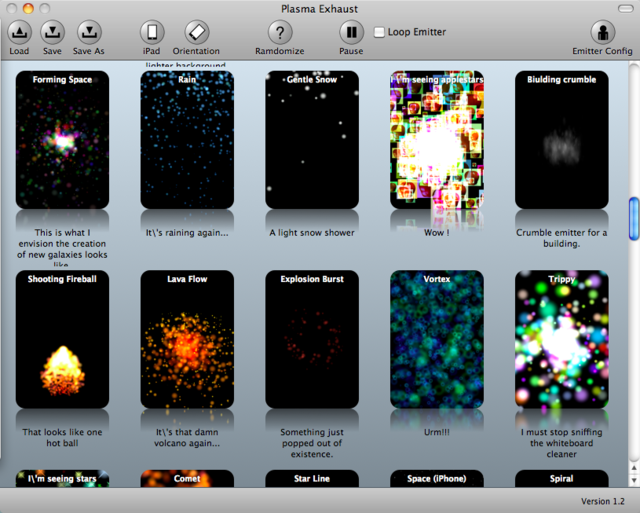Click the Version 1.2 status text
Image resolution: width=640 pixels, height=513 pixels.
pos(603,501)
